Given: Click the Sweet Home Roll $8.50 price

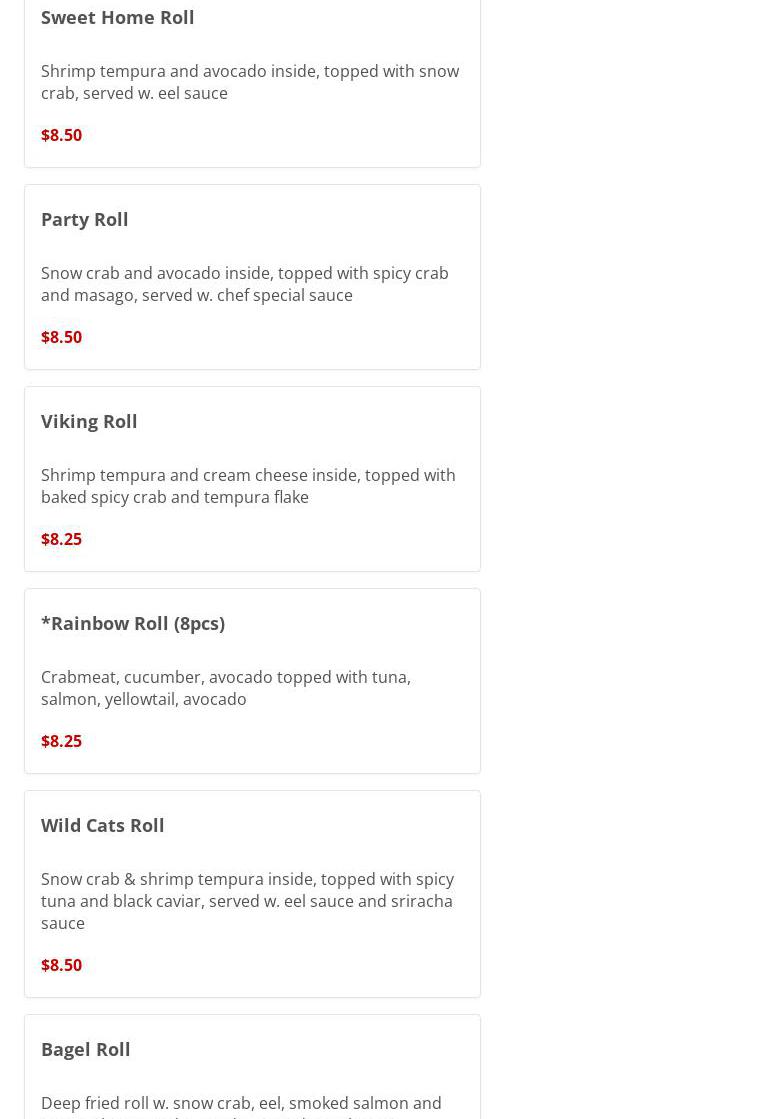Looking at the screenshot, I should tap(61, 135).
